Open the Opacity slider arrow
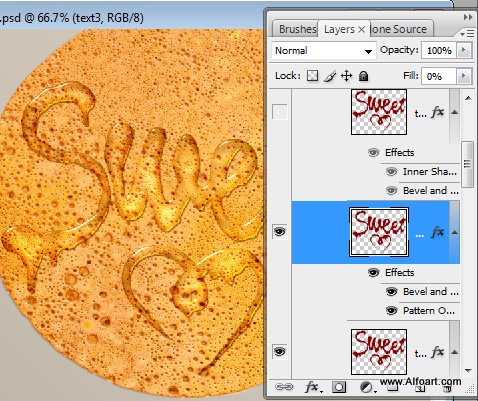Image resolution: width=478 pixels, height=401 pixels. [x=464, y=50]
